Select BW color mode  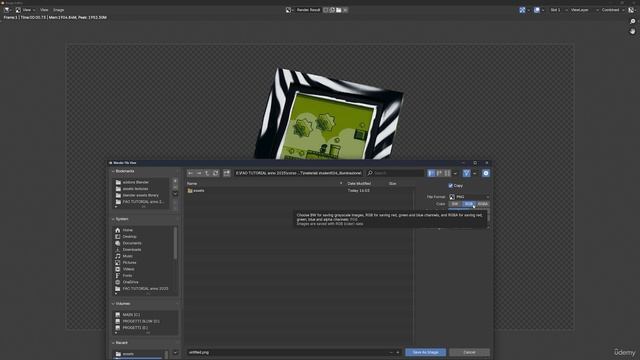(455, 204)
